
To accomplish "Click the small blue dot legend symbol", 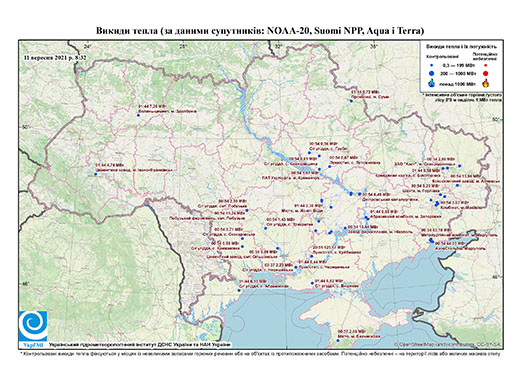I will tap(432, 65).
